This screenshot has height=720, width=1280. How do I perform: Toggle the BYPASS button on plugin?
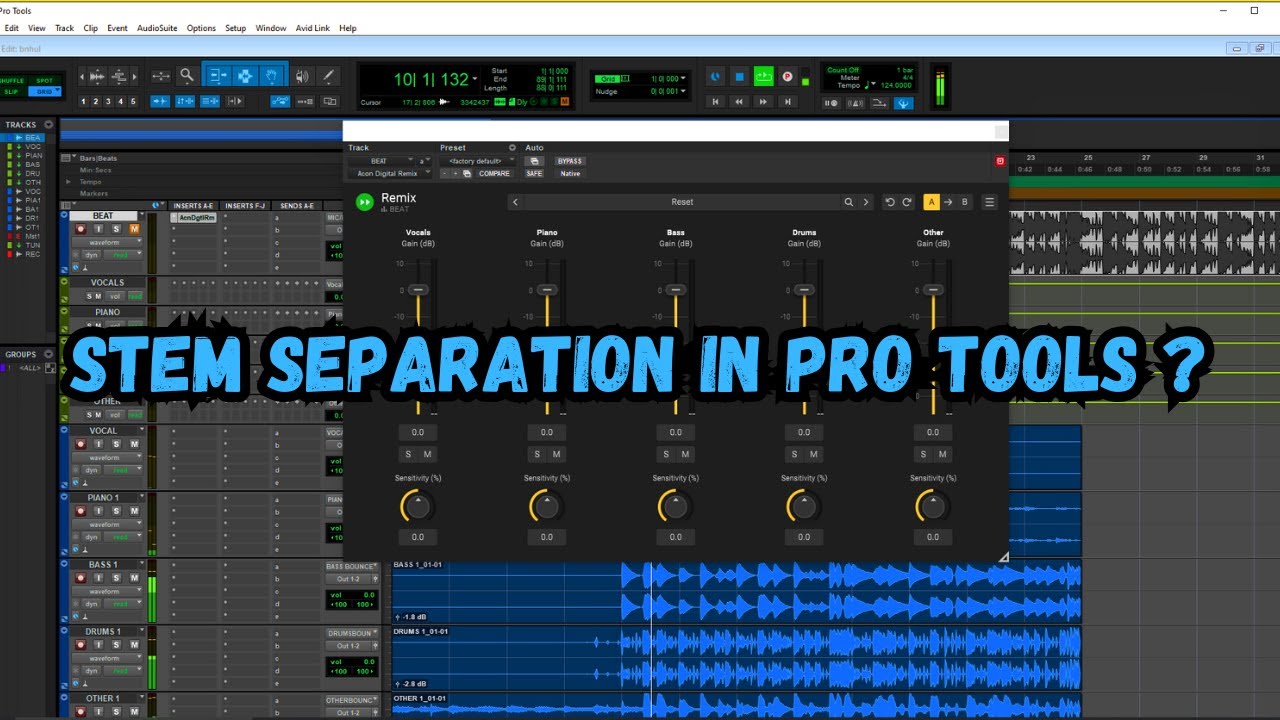point(569,161)
